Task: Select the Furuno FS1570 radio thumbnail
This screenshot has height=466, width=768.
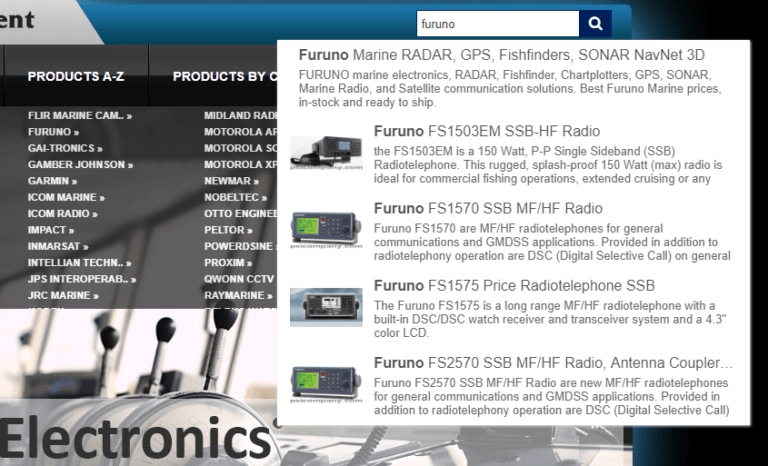Action: pos(326,229)
